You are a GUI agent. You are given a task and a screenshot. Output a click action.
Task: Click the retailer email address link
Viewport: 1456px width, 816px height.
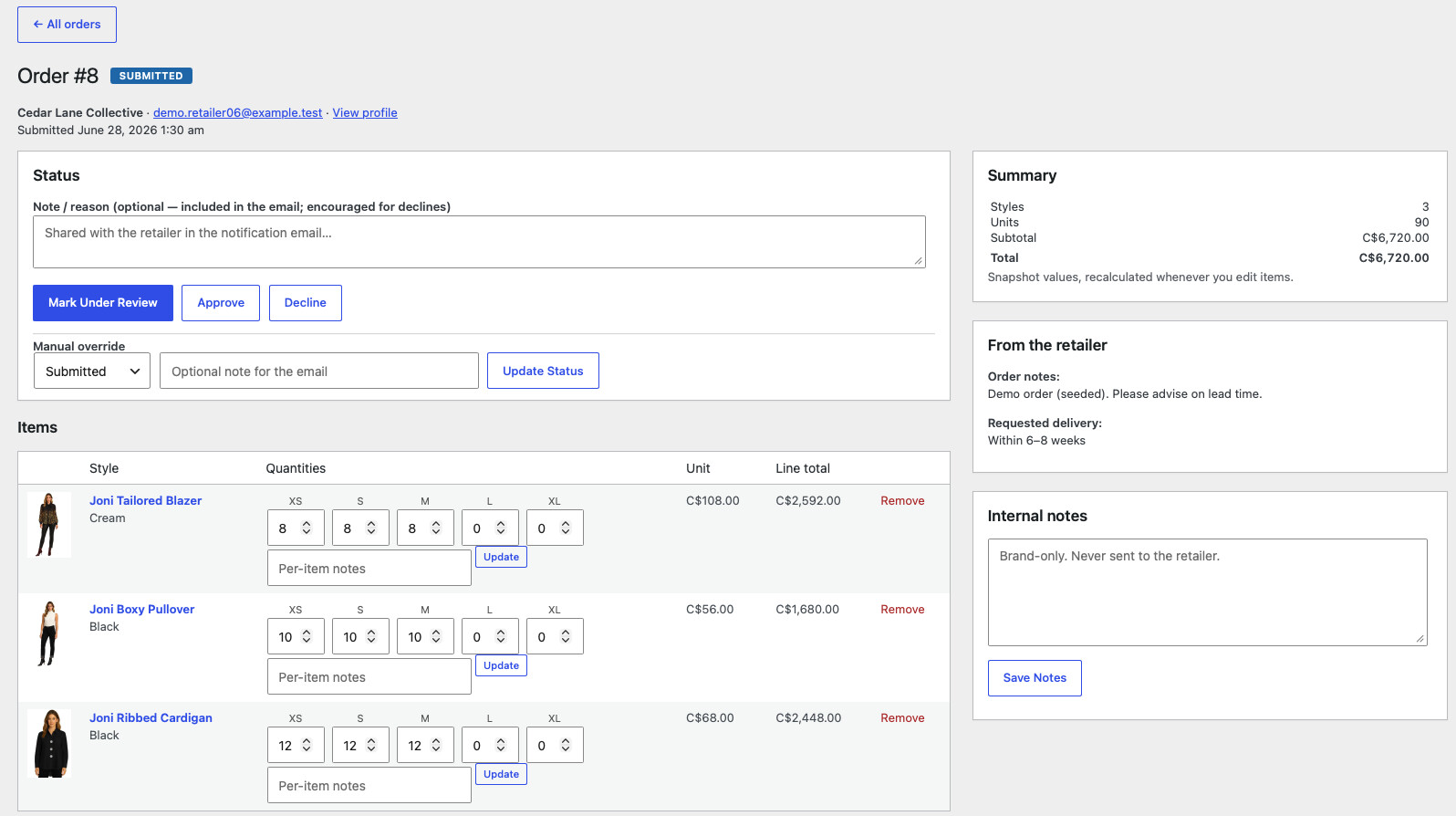coord(238,112)
